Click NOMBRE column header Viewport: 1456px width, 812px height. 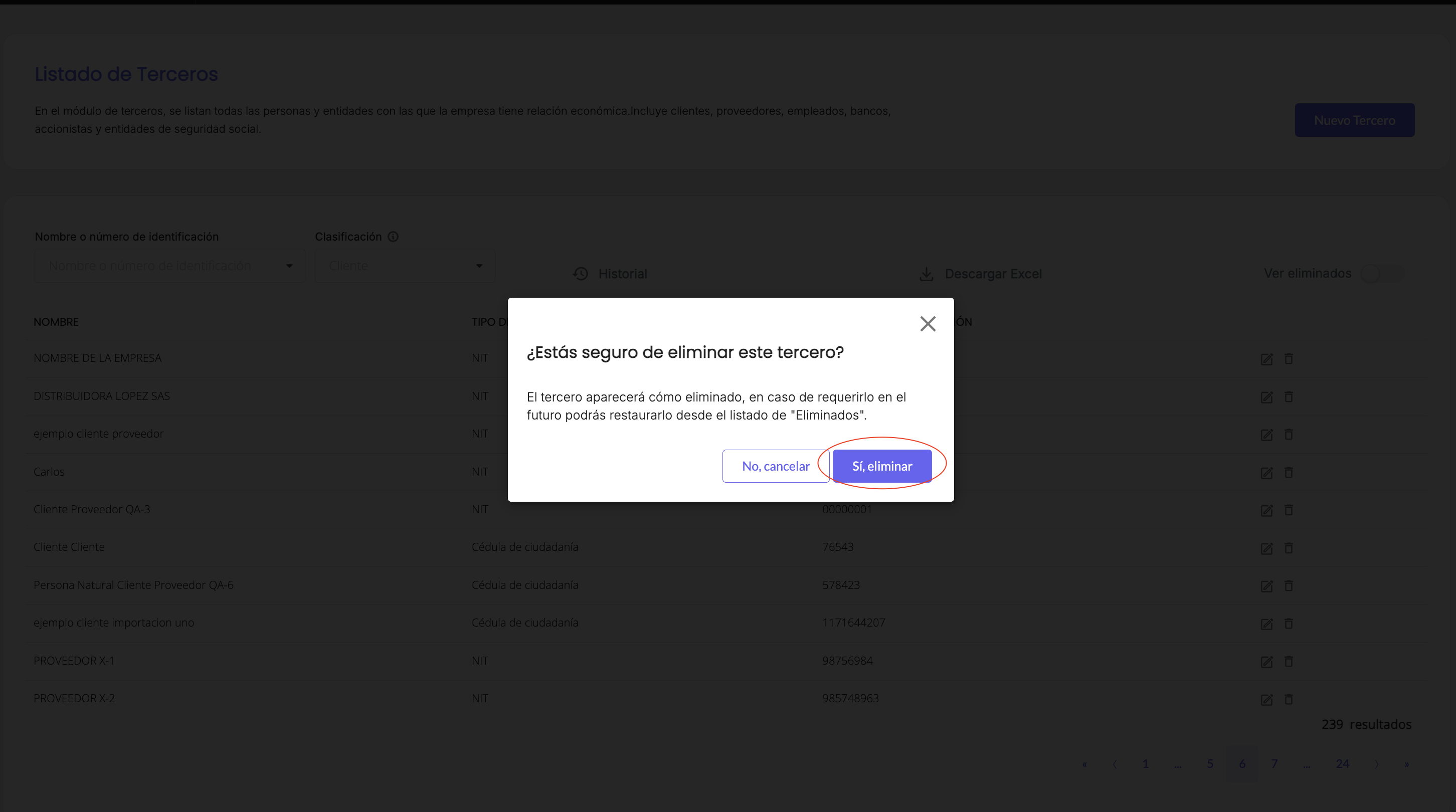point(56,322)
